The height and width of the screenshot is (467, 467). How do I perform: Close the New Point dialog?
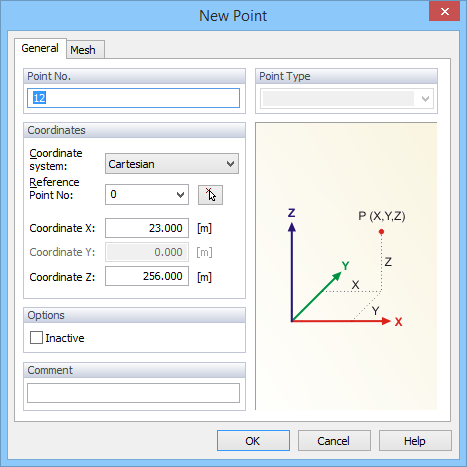pyautogui.click(x=444, y=12)
